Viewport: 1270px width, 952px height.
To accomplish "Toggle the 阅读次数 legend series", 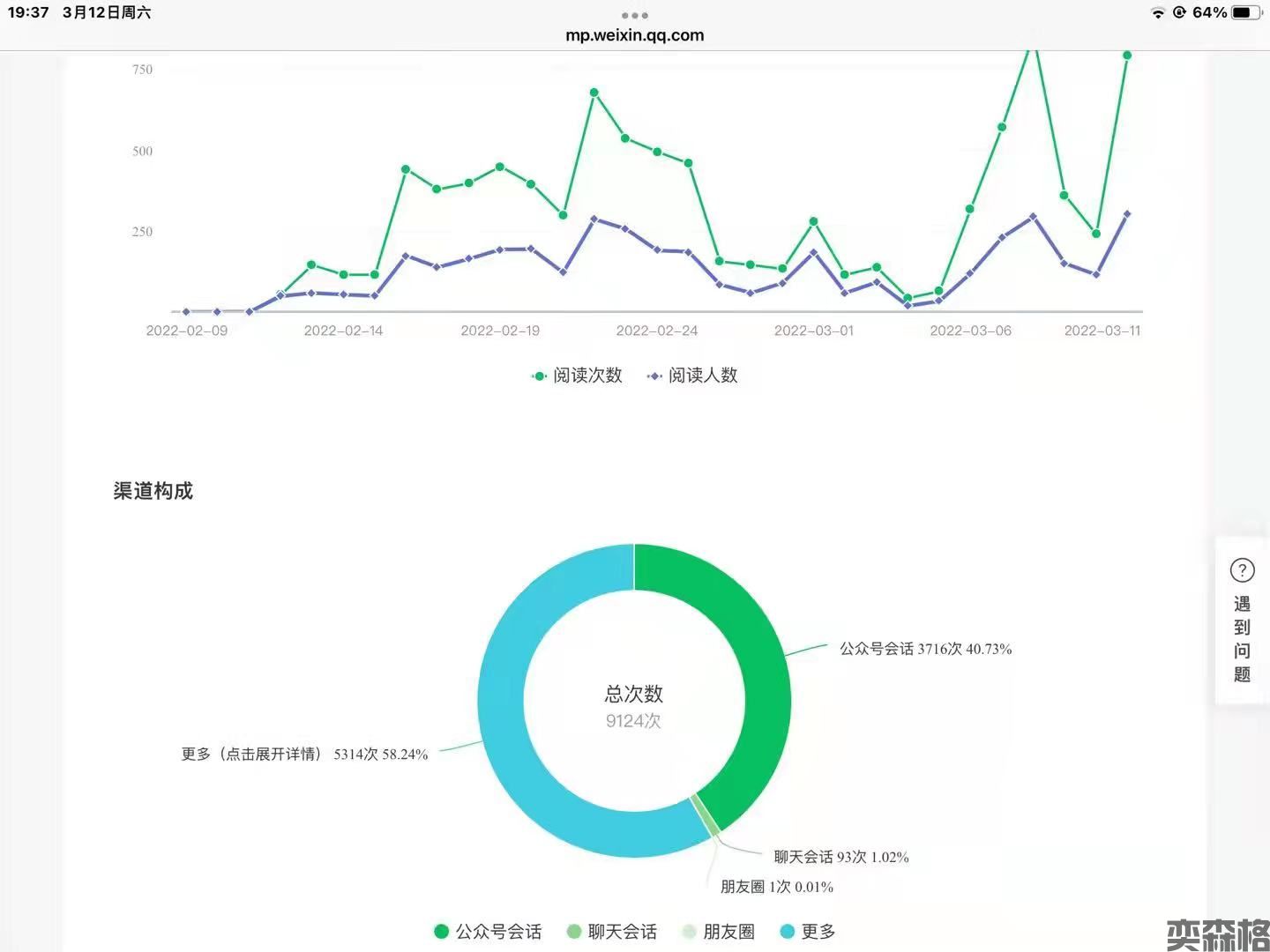I will (x=578, y=376).
